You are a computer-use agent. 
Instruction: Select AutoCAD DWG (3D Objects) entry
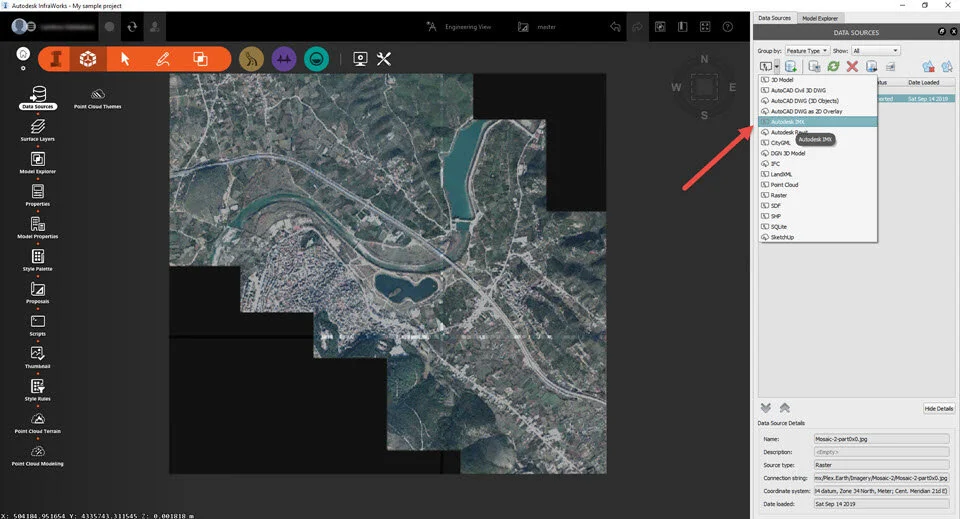click(x=818, y=100)
